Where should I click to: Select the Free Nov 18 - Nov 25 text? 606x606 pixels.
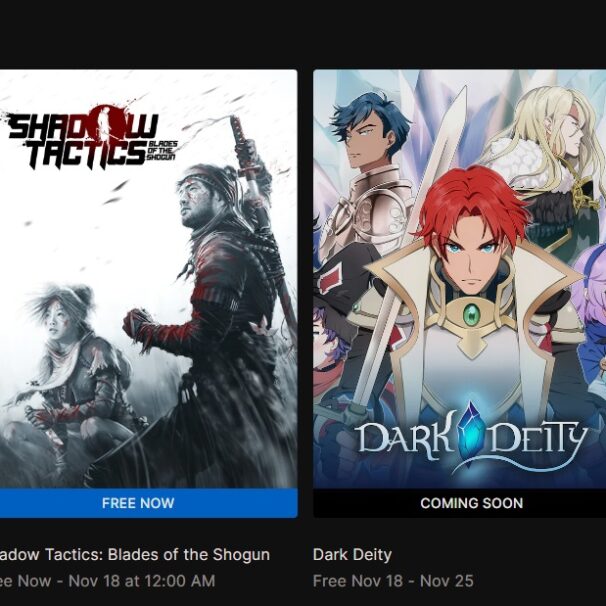tap(393, 581)
